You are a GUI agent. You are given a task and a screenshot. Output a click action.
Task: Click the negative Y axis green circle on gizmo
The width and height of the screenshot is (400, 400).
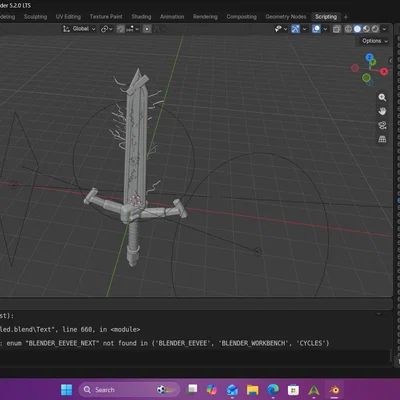(x=366, y=78)
